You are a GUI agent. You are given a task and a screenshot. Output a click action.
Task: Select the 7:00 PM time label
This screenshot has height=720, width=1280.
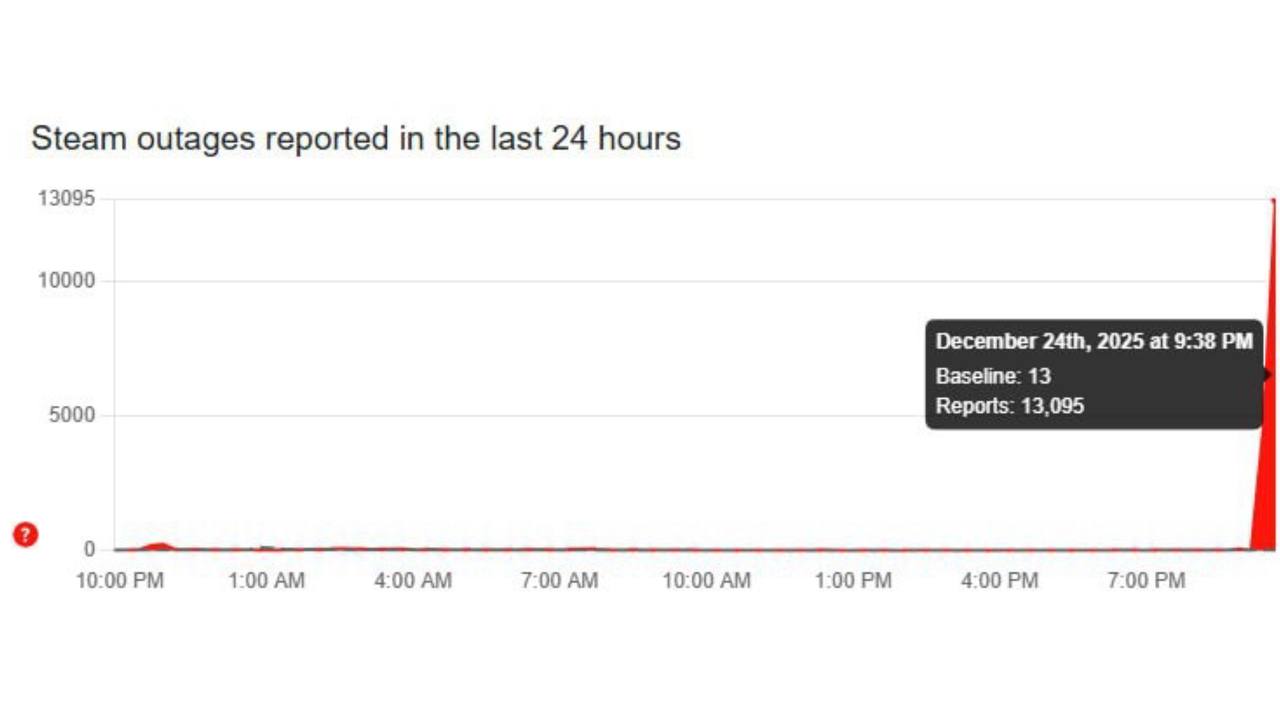1146,581
